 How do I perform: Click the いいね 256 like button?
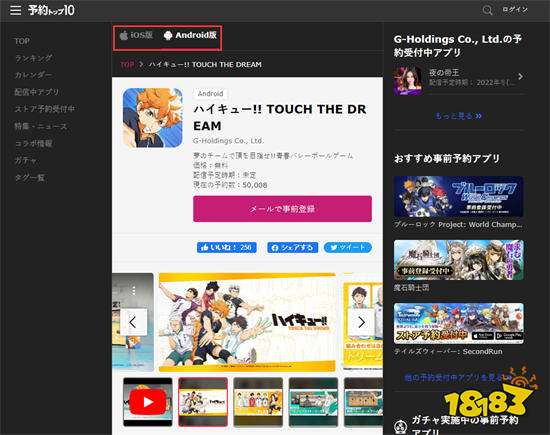click(227, 247)
